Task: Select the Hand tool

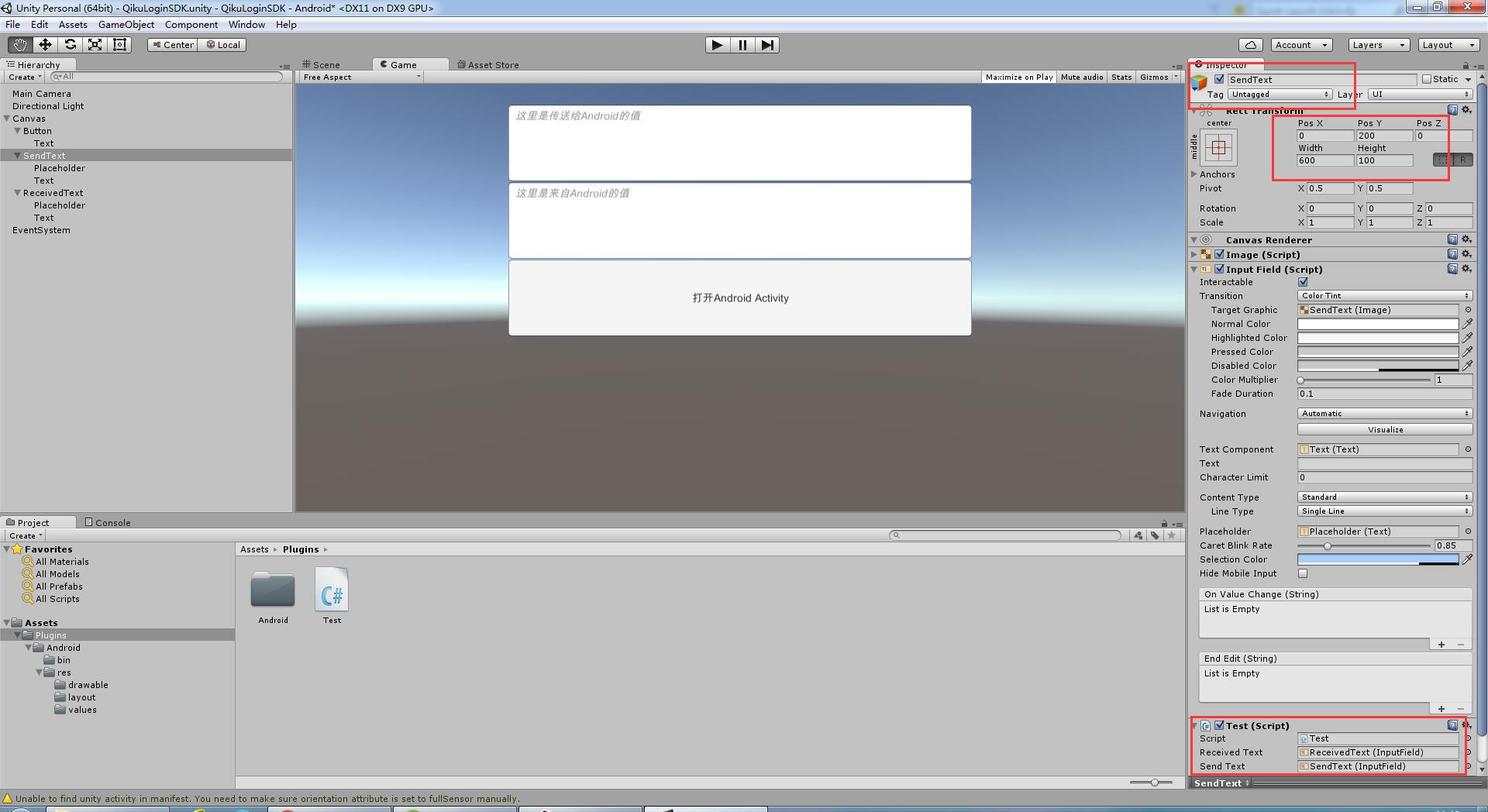Action: 20,45
